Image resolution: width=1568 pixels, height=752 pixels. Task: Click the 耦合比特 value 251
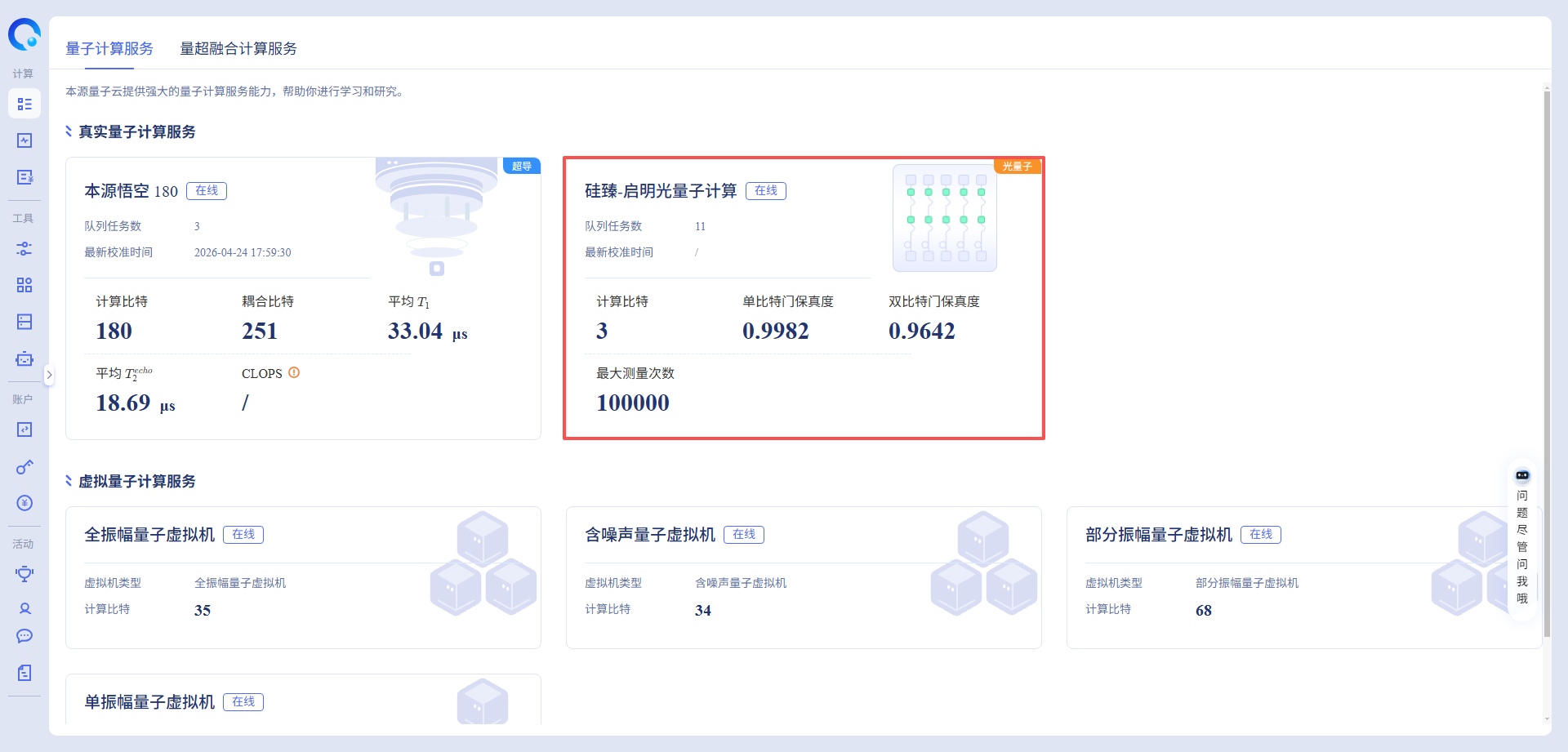260,331
